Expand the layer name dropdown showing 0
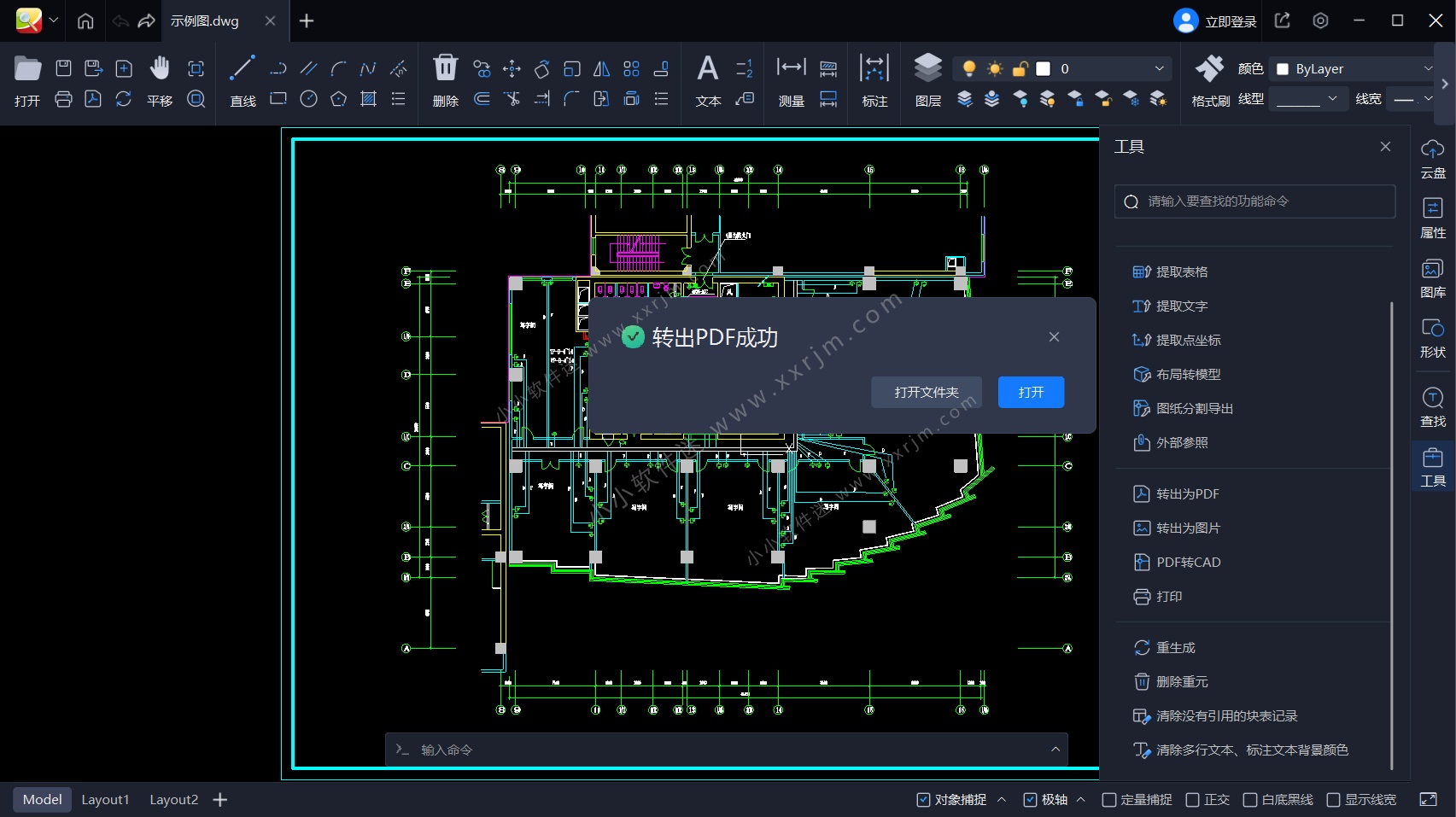This screenshot has height=817, width=1456. (1158, 69)
